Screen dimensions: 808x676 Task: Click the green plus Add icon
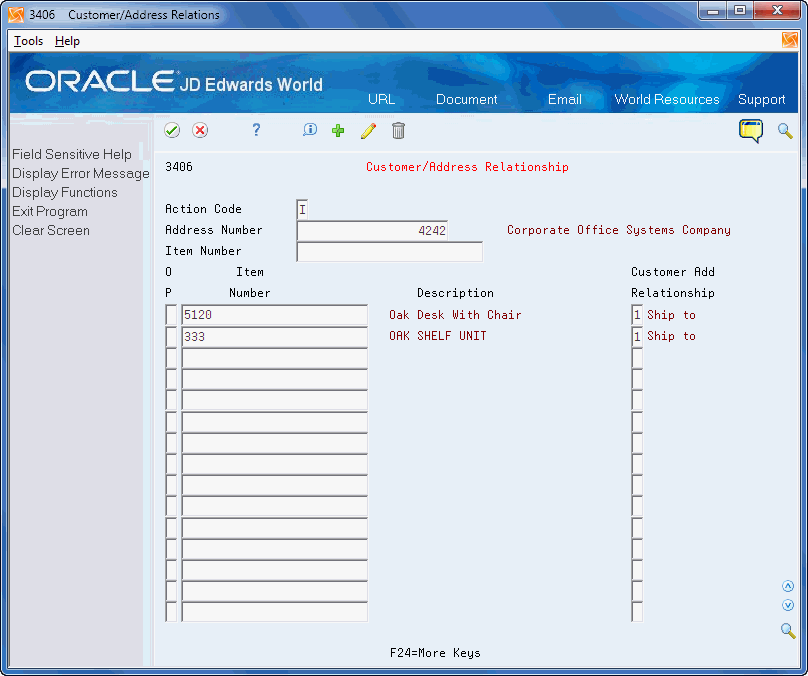coord(338,130)
